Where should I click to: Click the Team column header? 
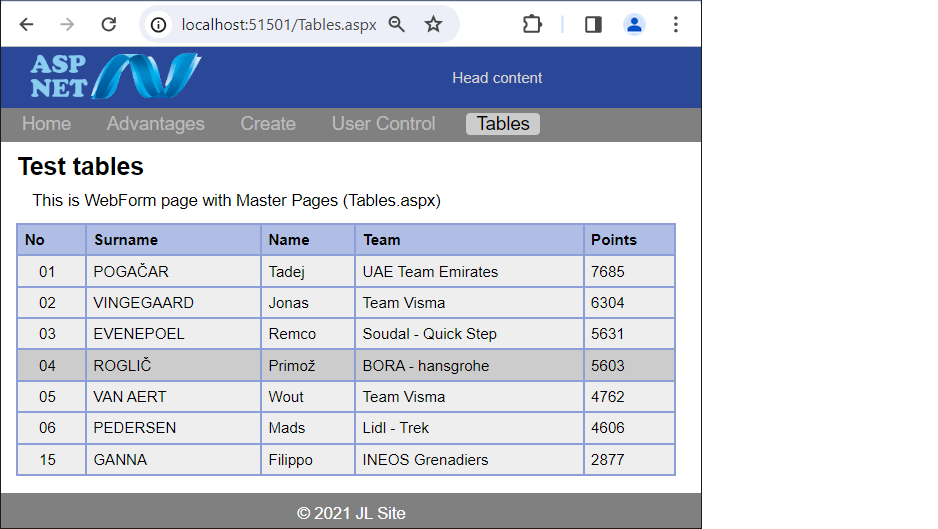470,240
